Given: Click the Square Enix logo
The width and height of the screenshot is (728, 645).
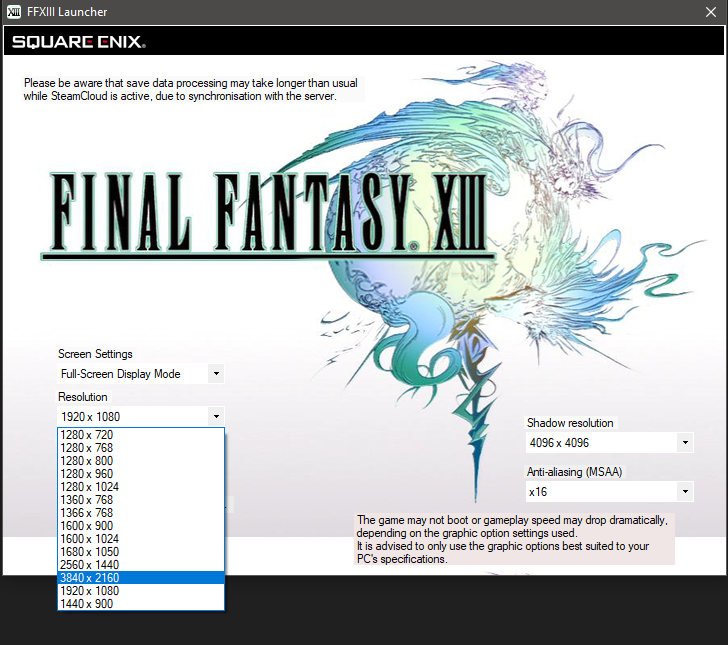Looking at the screenshot, I should coord(79,42).
